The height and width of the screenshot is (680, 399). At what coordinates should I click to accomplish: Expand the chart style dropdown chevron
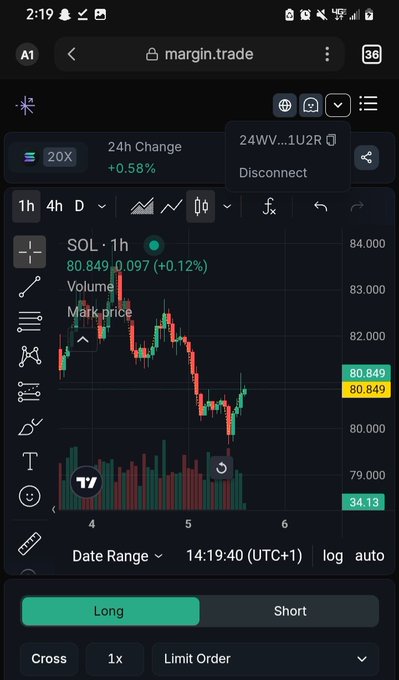227,206
